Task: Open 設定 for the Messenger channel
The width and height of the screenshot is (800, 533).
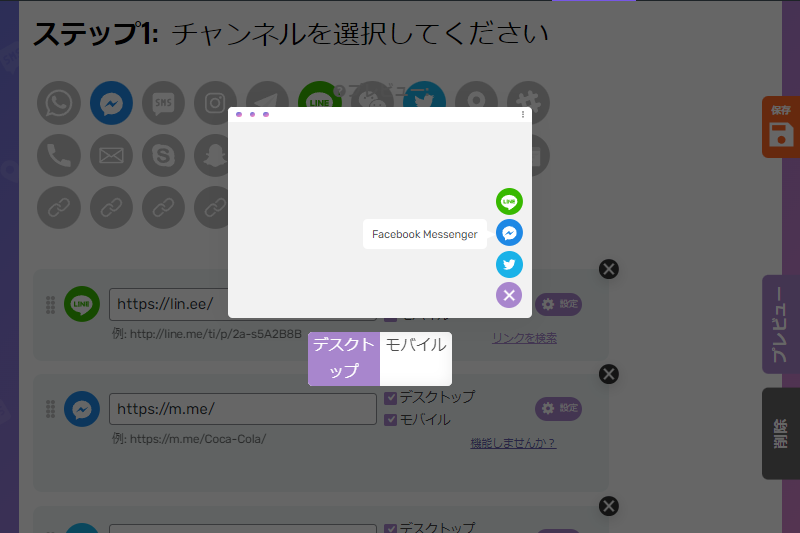Action: 559,409
